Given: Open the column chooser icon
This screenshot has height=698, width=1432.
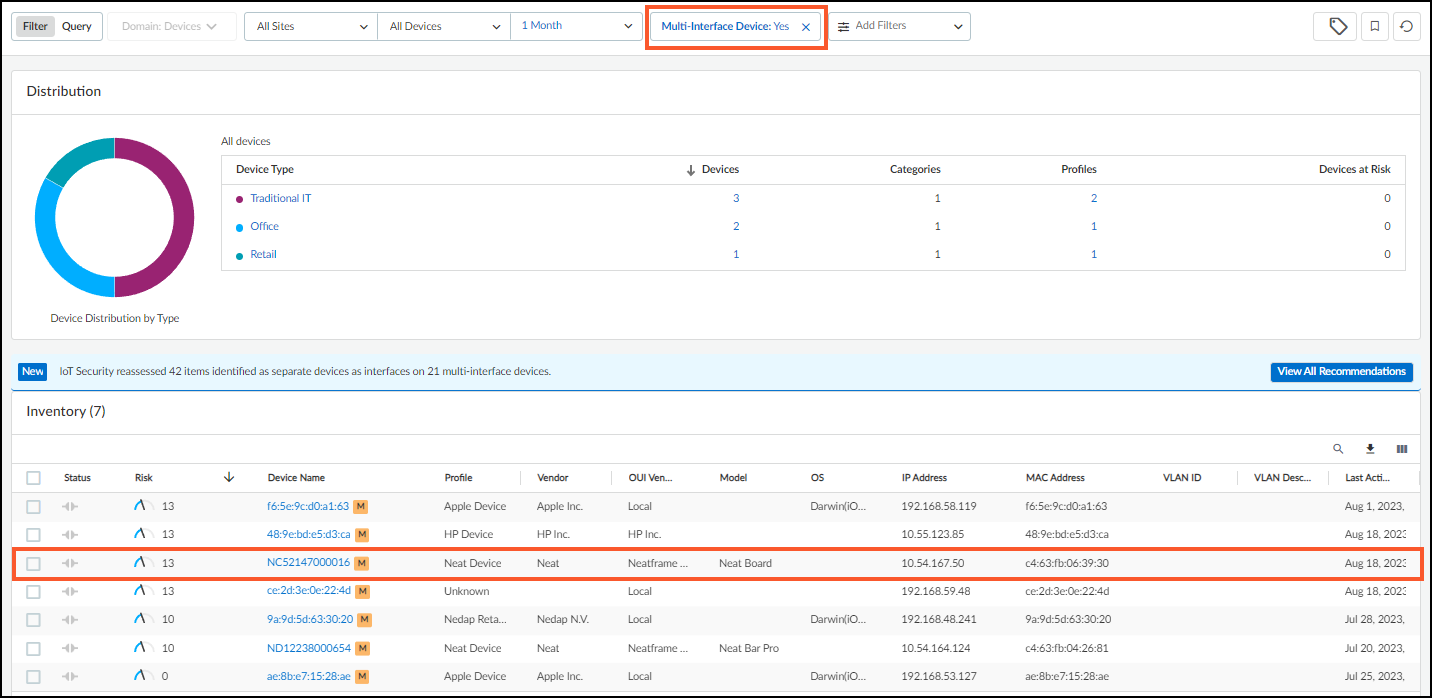Looking at the screenshot, I should [1402, 449].
